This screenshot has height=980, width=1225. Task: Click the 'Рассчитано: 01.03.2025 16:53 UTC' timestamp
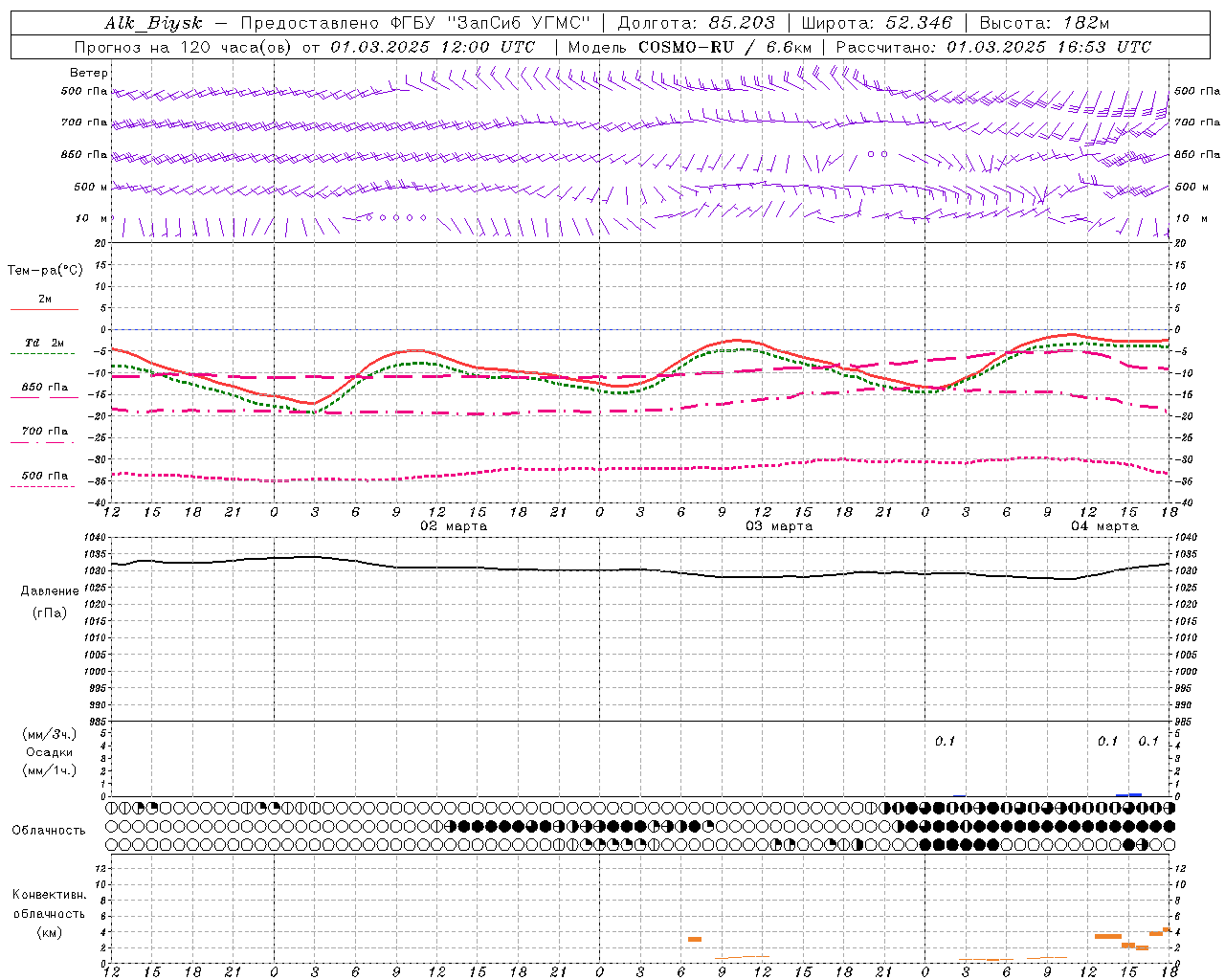[993, 47]
